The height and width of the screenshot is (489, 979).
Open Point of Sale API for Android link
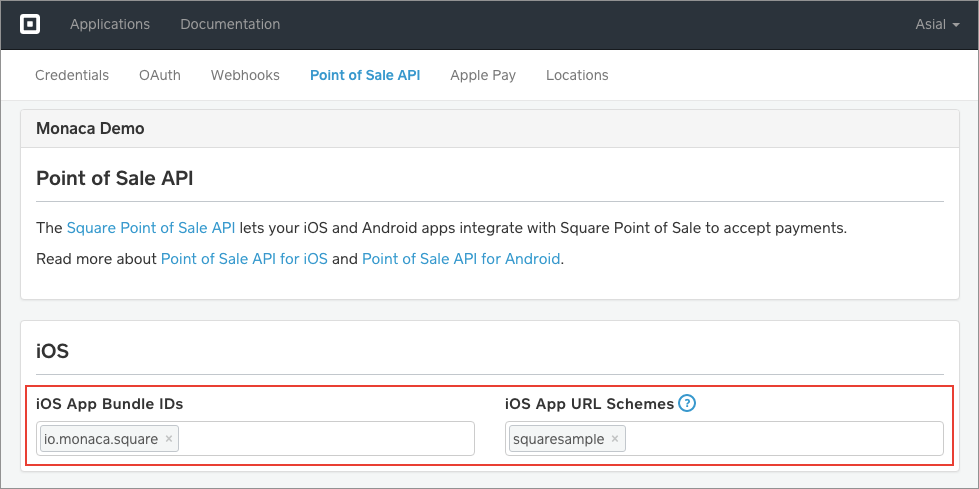[461, 259]
